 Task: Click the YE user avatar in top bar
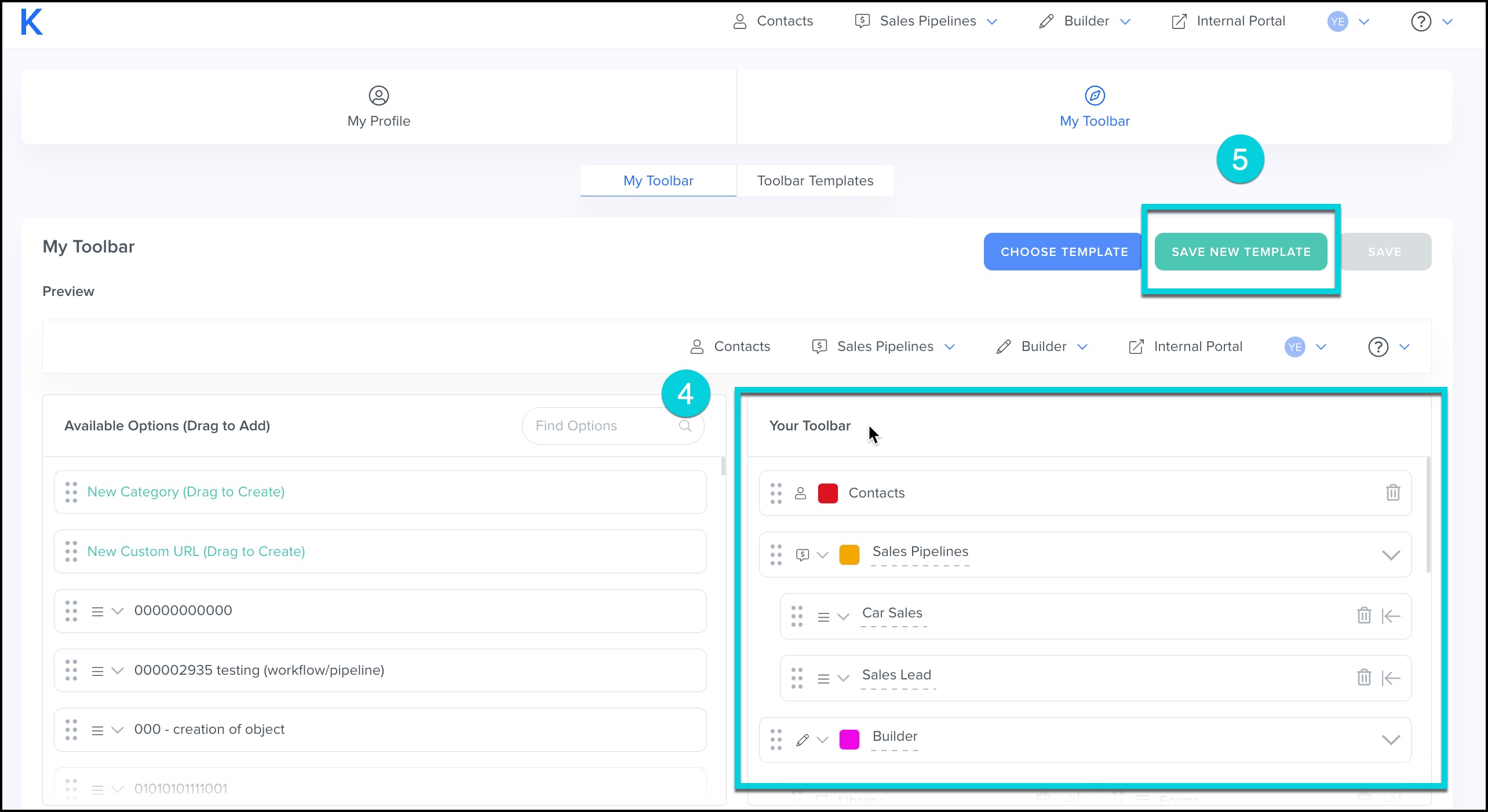click(1337, 22)
